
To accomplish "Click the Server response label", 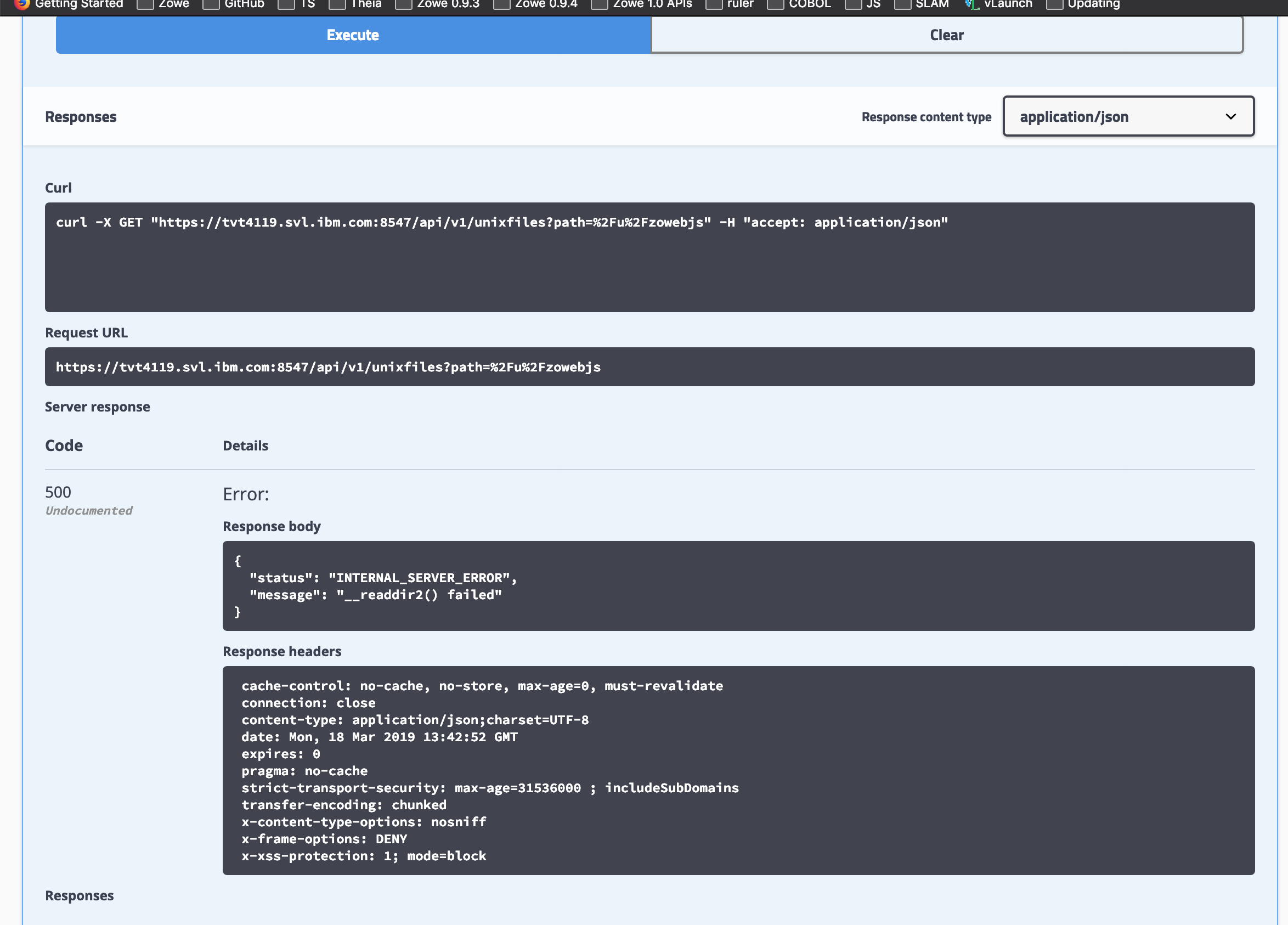I will [x=98, y=407].
